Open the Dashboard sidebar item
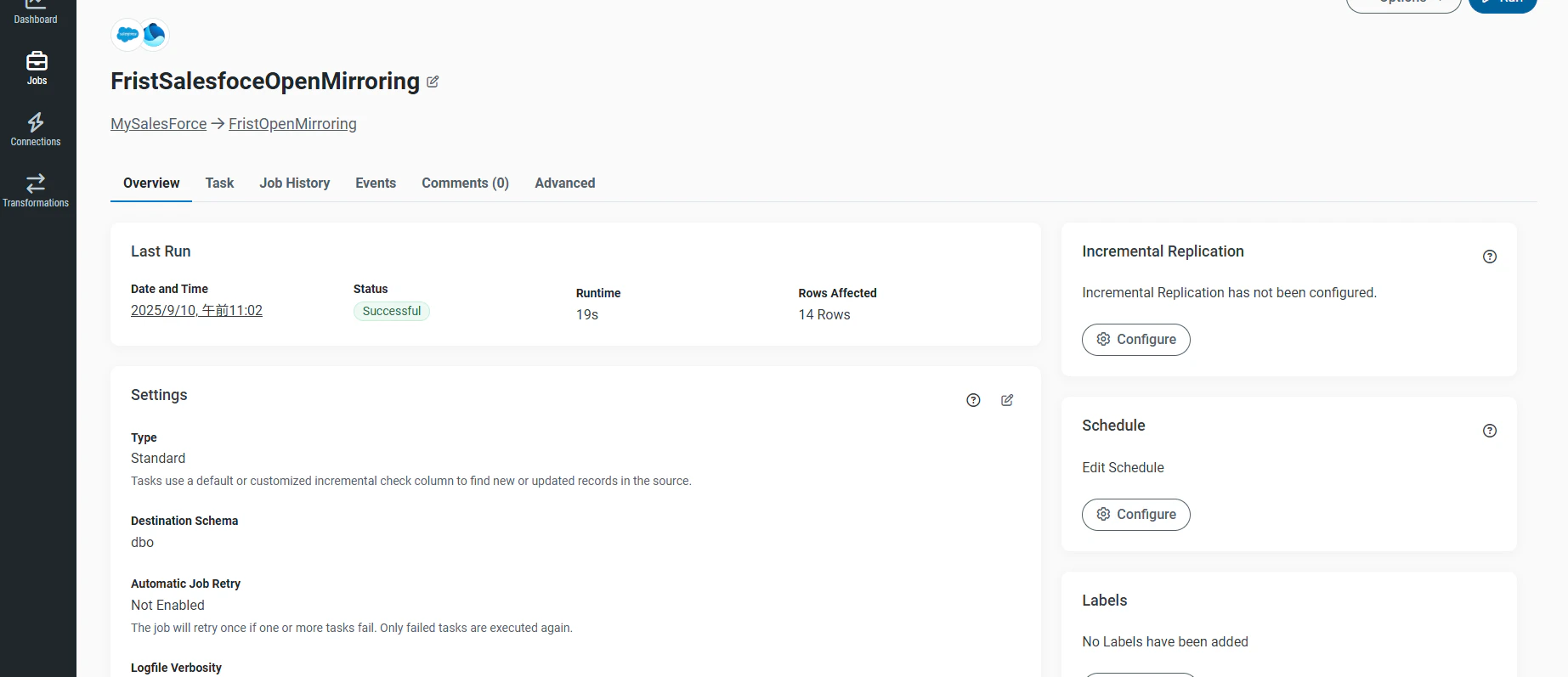This screenshot has width=1568, height=677. click(x=36, y=13)
